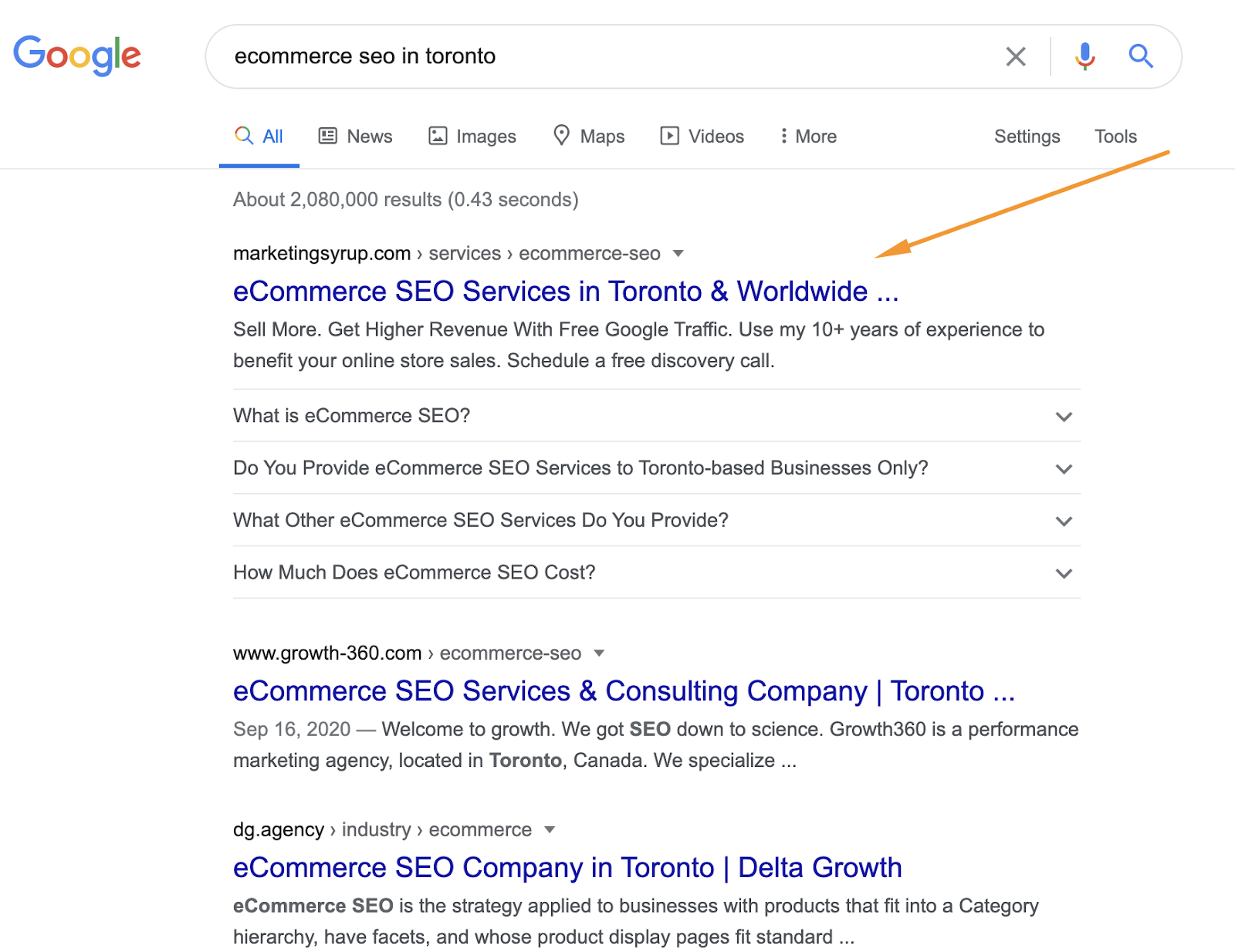Viewport: 1235px width, 952px height.
Task: Click the 'About 2,080,000 results' stats text
Action: click(x=406, y=200)
